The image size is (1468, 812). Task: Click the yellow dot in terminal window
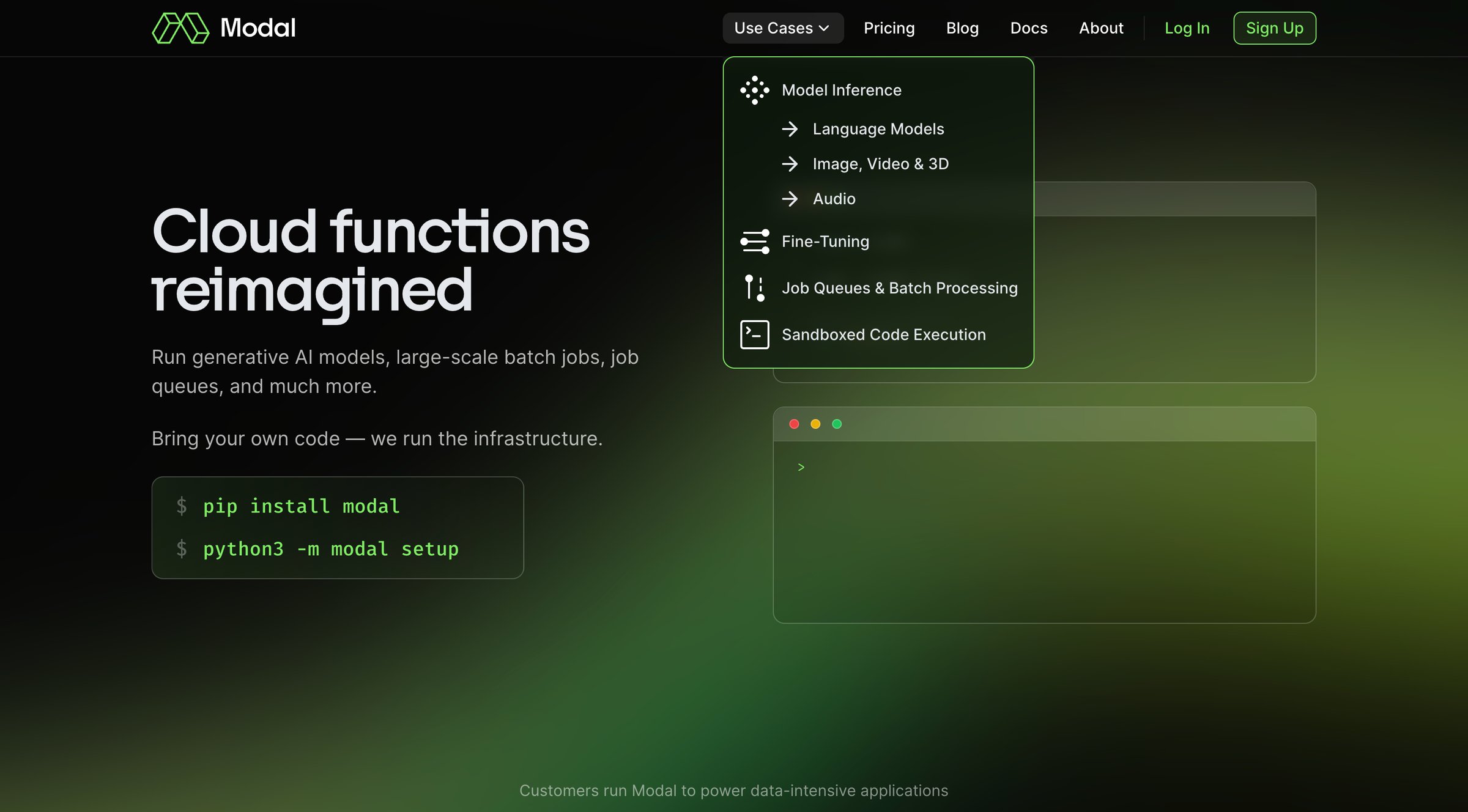pyautogui.click(x=815, y=424)
